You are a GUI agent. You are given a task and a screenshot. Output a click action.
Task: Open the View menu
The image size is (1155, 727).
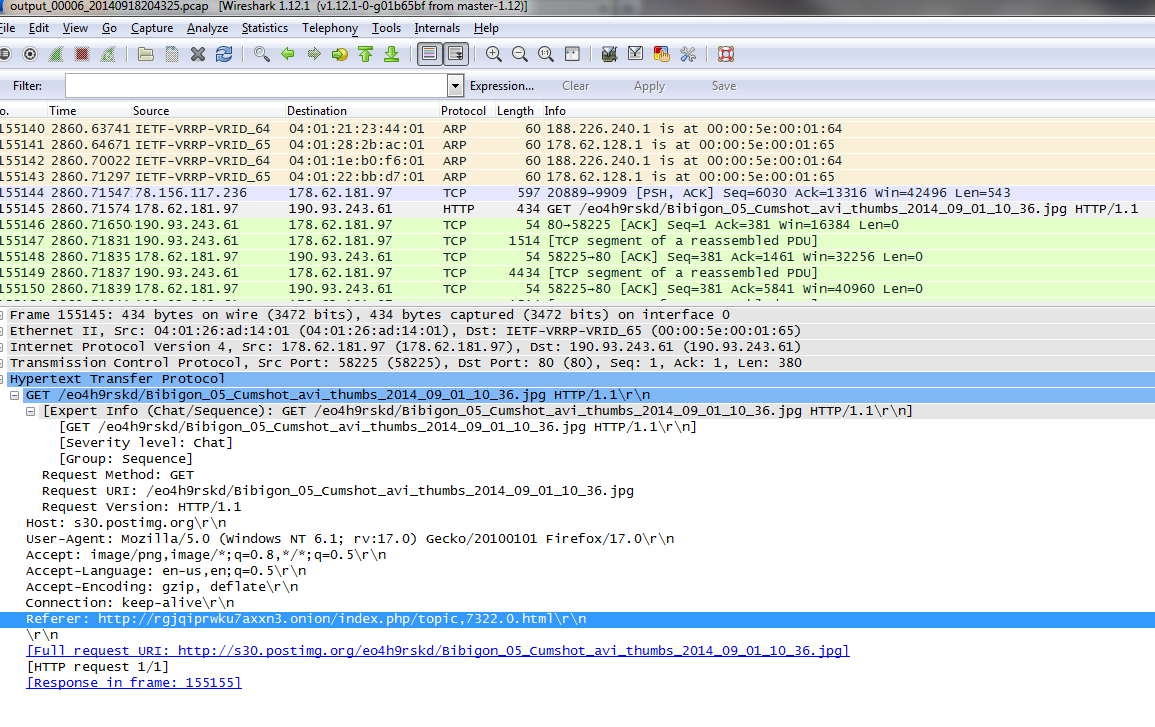point(75,28)
